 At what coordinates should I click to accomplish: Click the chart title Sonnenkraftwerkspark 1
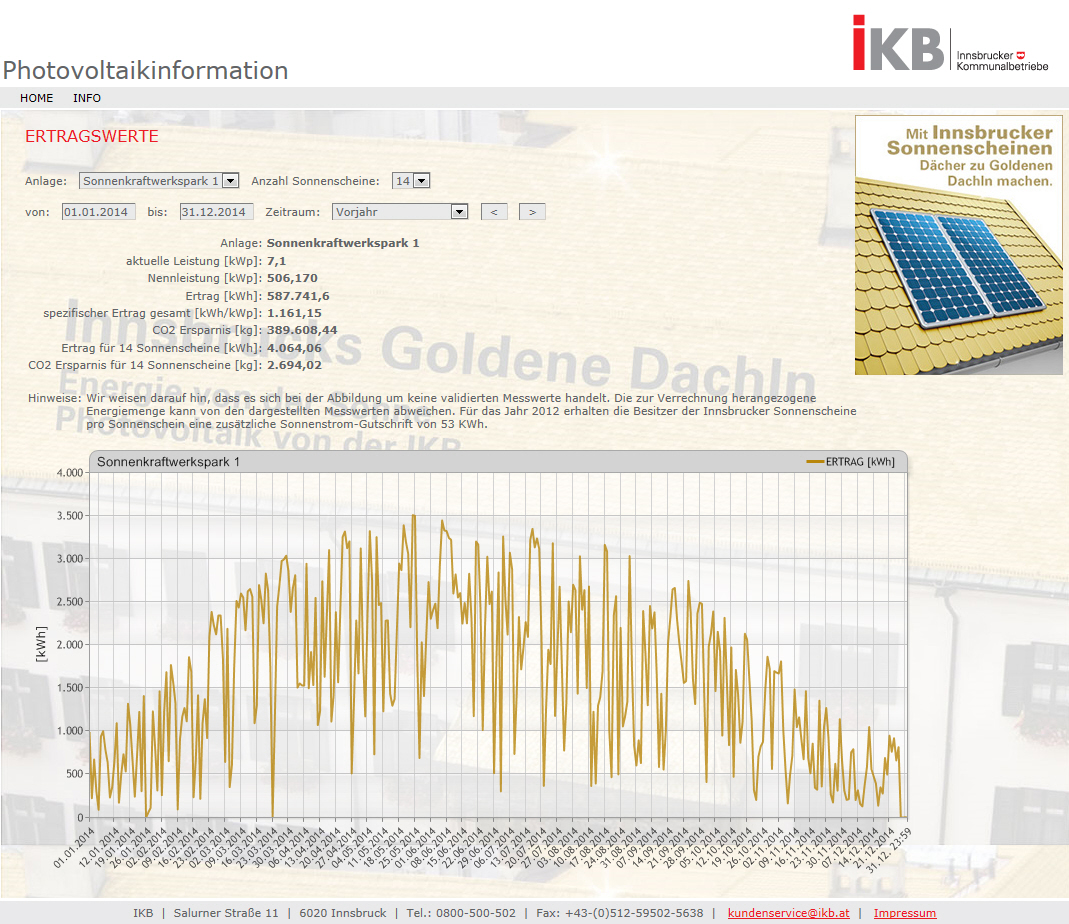point(168,462)
